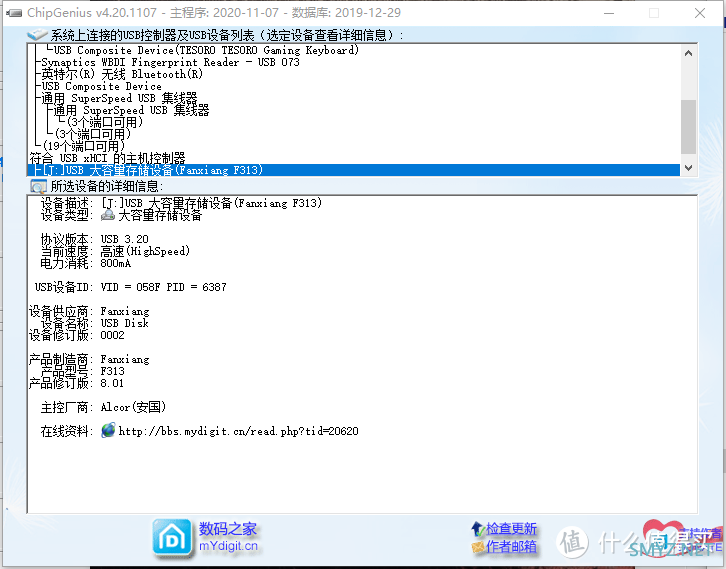Select the parent 通用 SuperSpeed USB 集线器 row

(119, 98)
